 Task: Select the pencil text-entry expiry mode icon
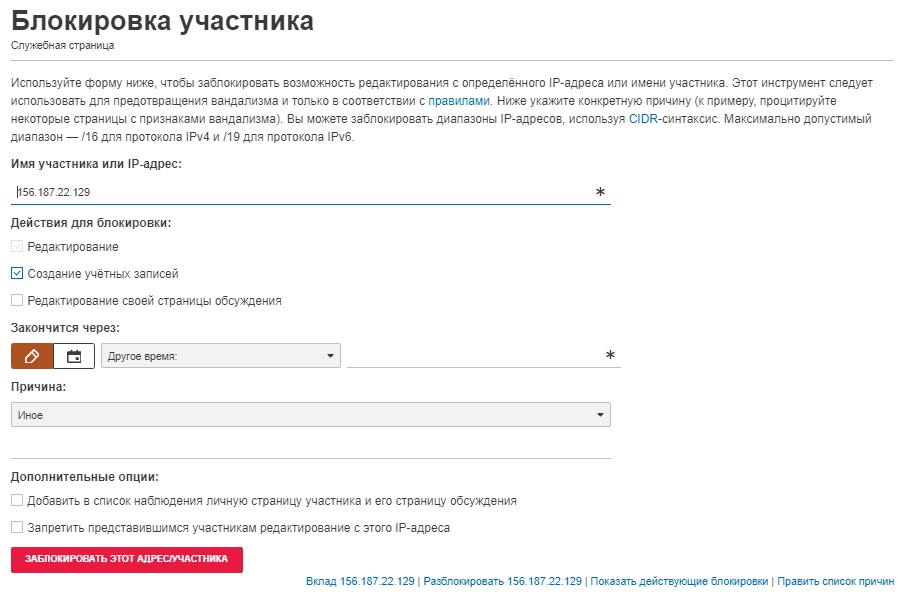(x=32, y=356)
